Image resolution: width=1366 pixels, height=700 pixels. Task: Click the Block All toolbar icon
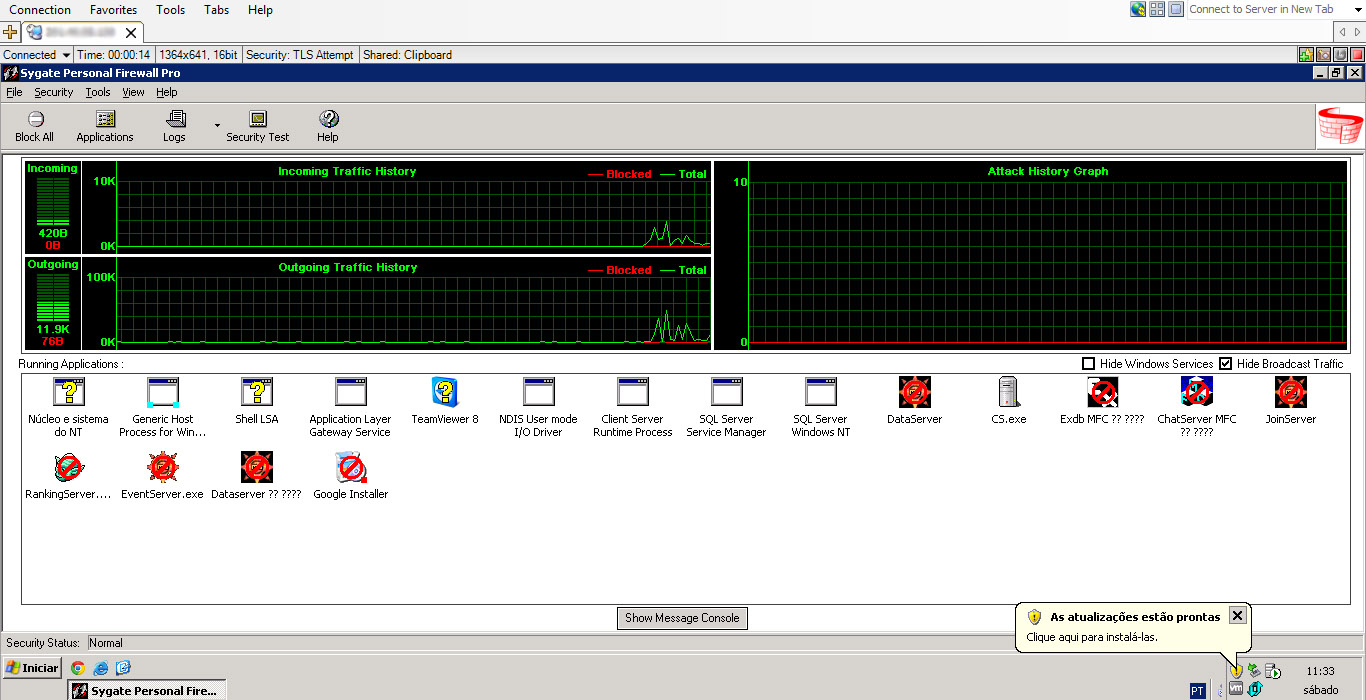click(34, 124)
